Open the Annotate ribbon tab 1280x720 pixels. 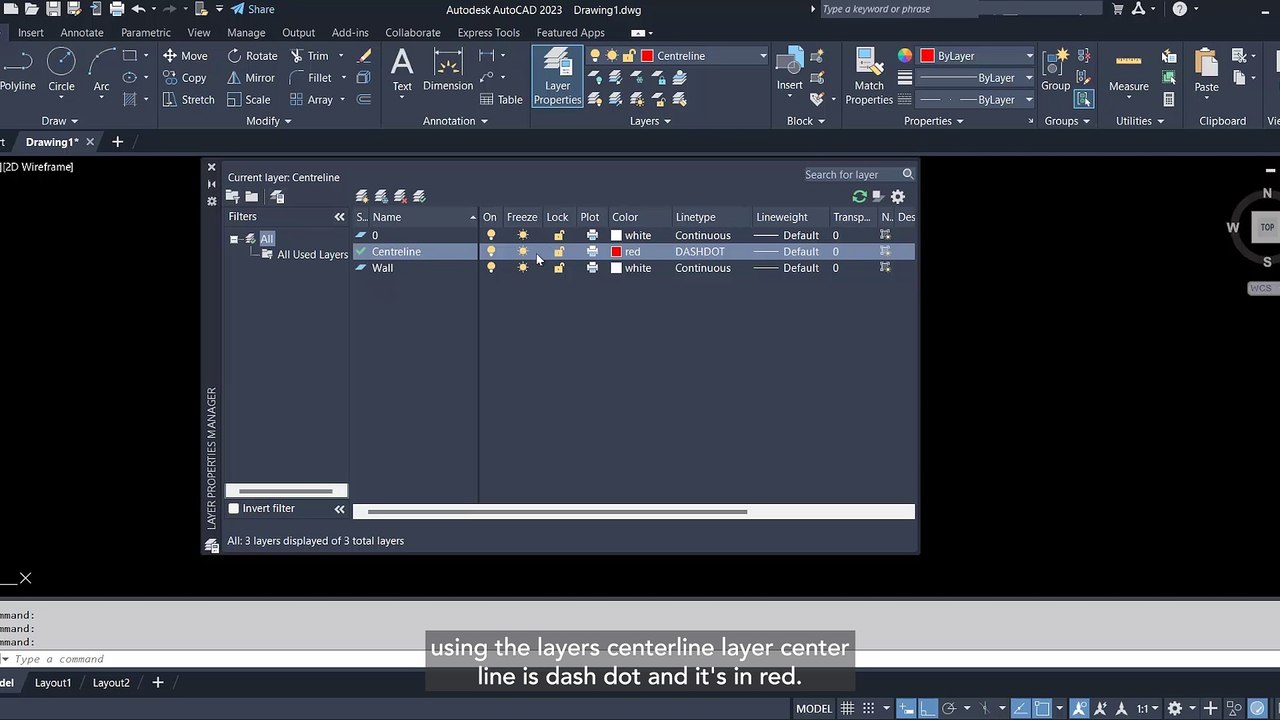tap(82, 33)
